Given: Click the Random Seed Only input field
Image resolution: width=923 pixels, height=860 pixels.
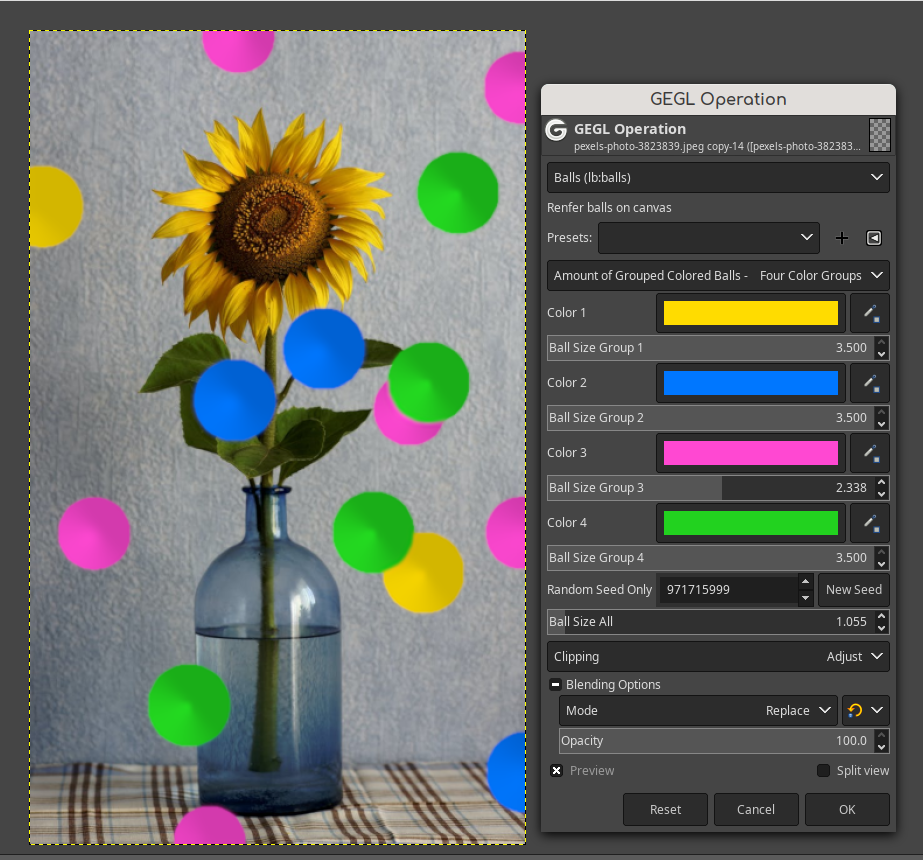Looking at the screenshot, I should click(x=728, y=590).
